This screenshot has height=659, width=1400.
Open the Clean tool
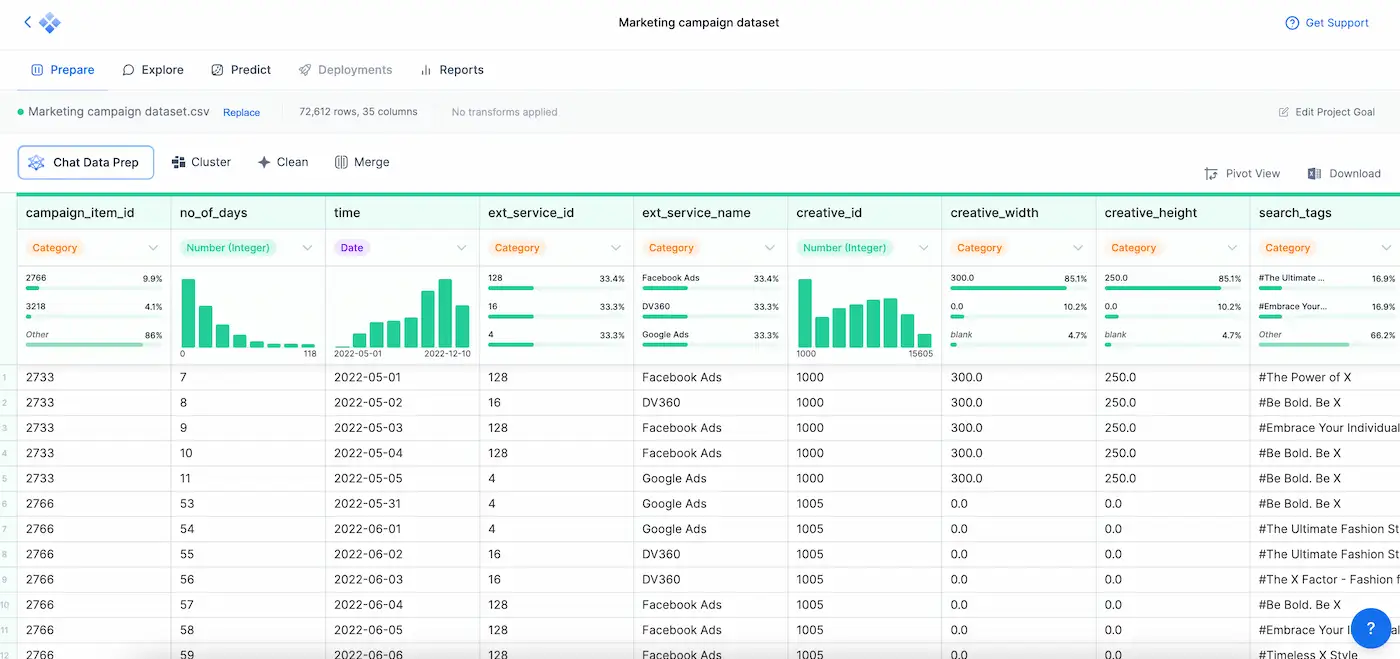tap(283, 162)
